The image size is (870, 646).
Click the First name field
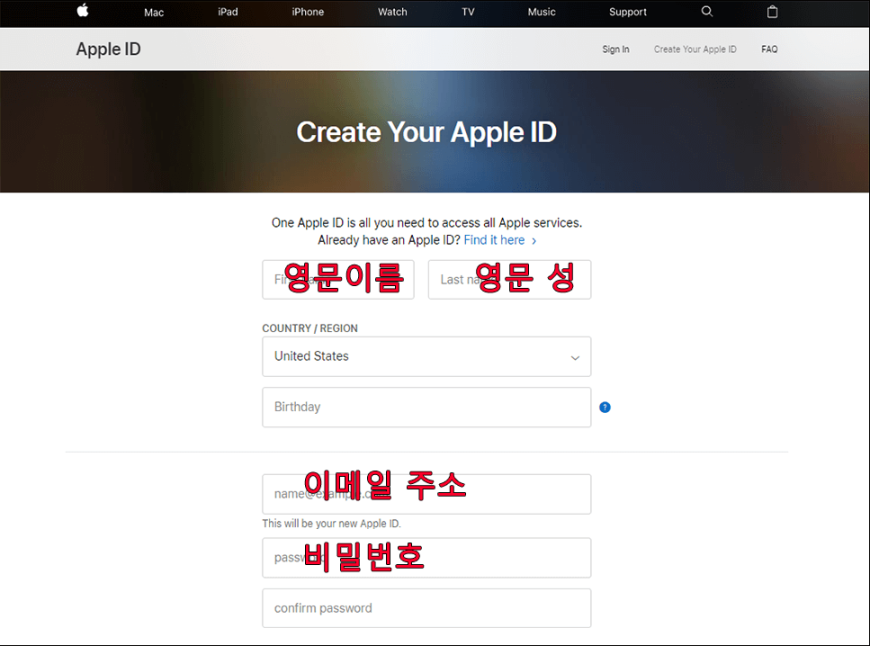(x=338, y=280)
